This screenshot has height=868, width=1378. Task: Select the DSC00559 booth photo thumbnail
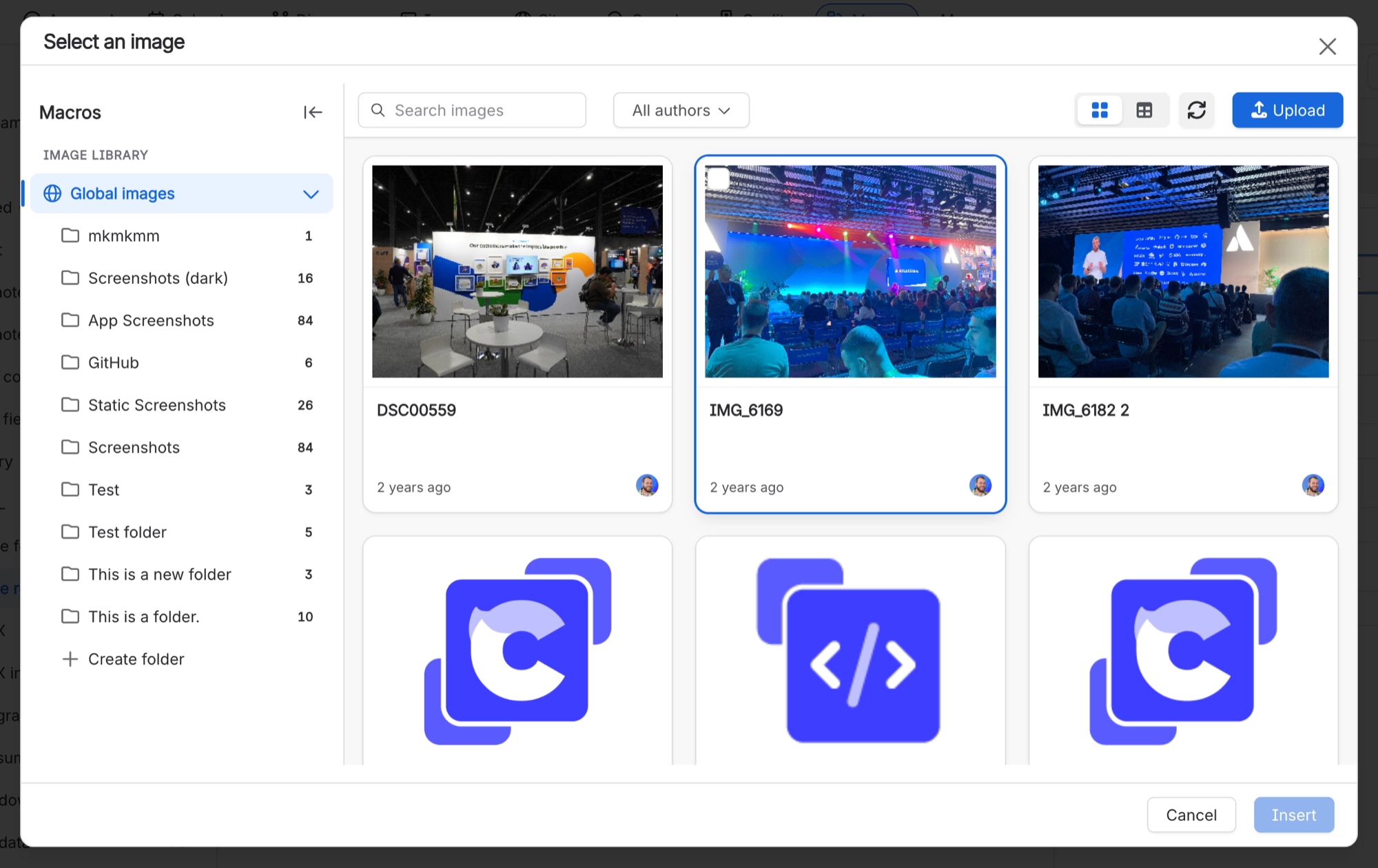point(517,271)
